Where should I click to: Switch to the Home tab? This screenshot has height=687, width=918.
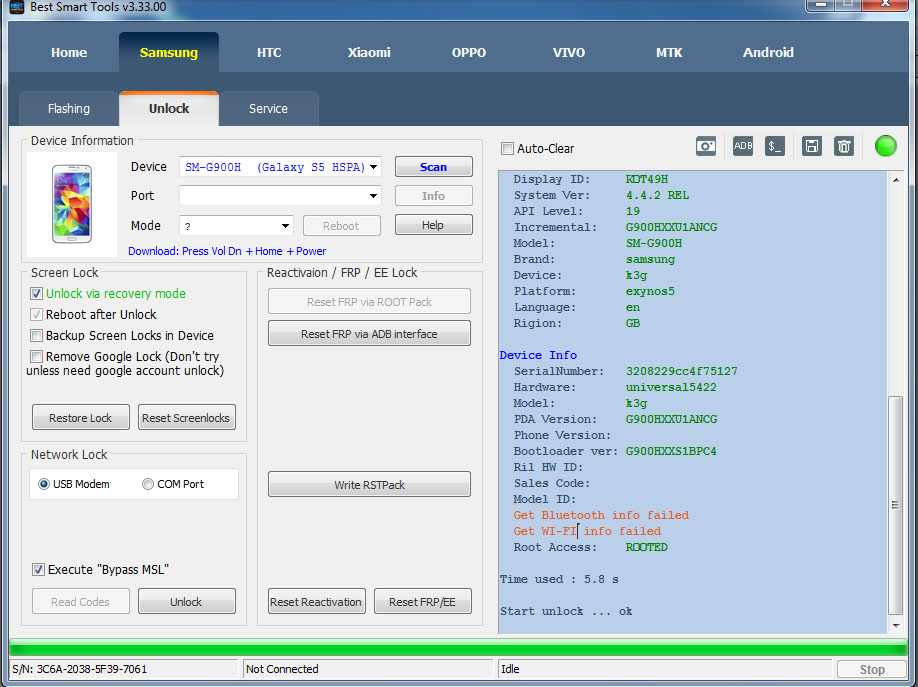tap(69, 53)
